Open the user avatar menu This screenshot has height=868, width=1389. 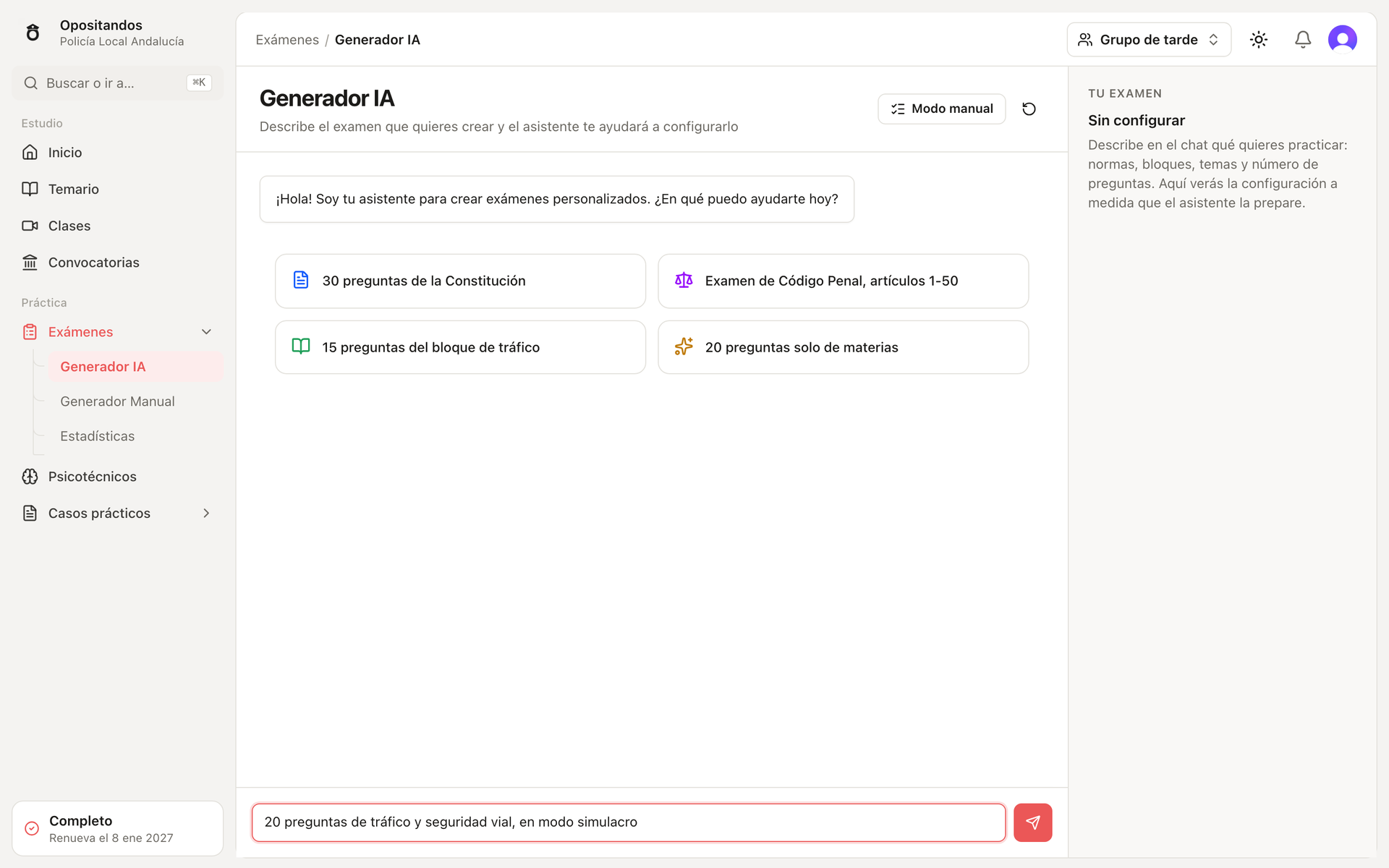pyautogui.click(x=1343, y=39)
